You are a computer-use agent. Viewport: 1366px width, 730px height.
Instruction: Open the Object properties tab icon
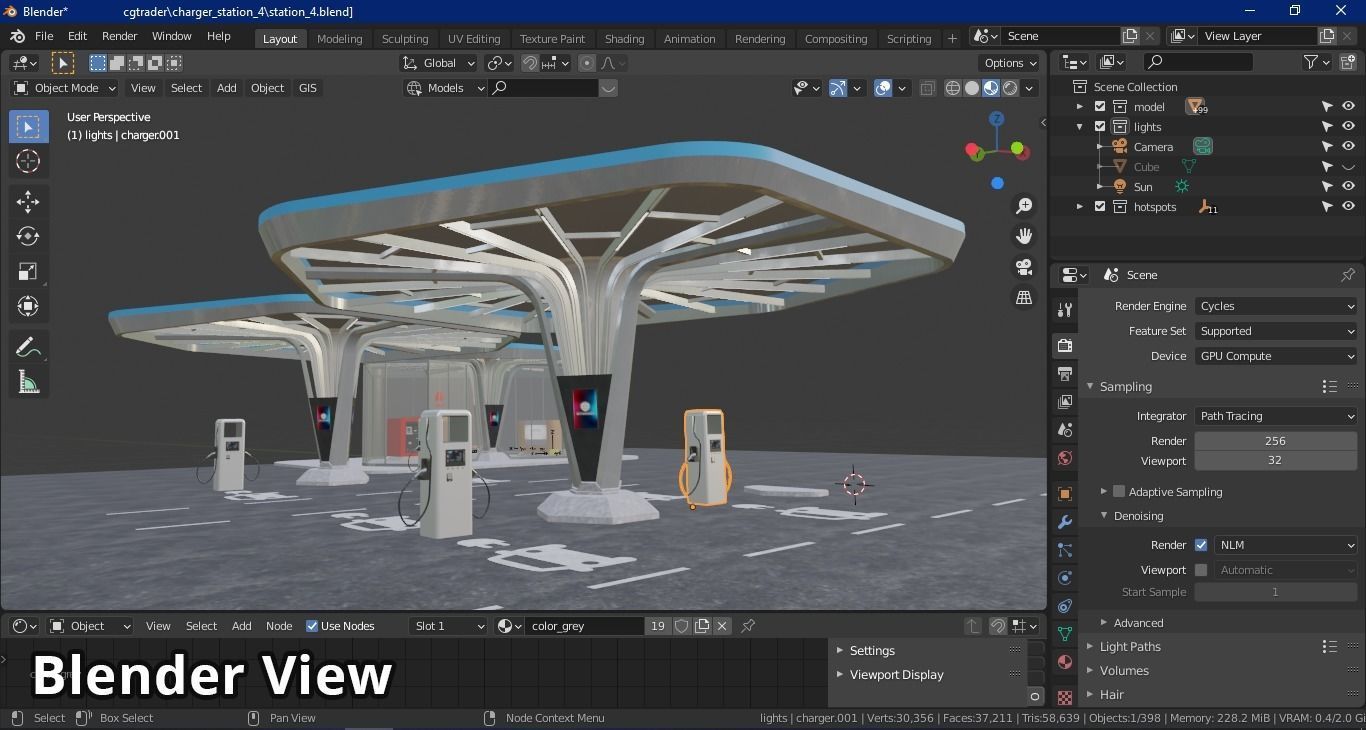[1065, 494]
